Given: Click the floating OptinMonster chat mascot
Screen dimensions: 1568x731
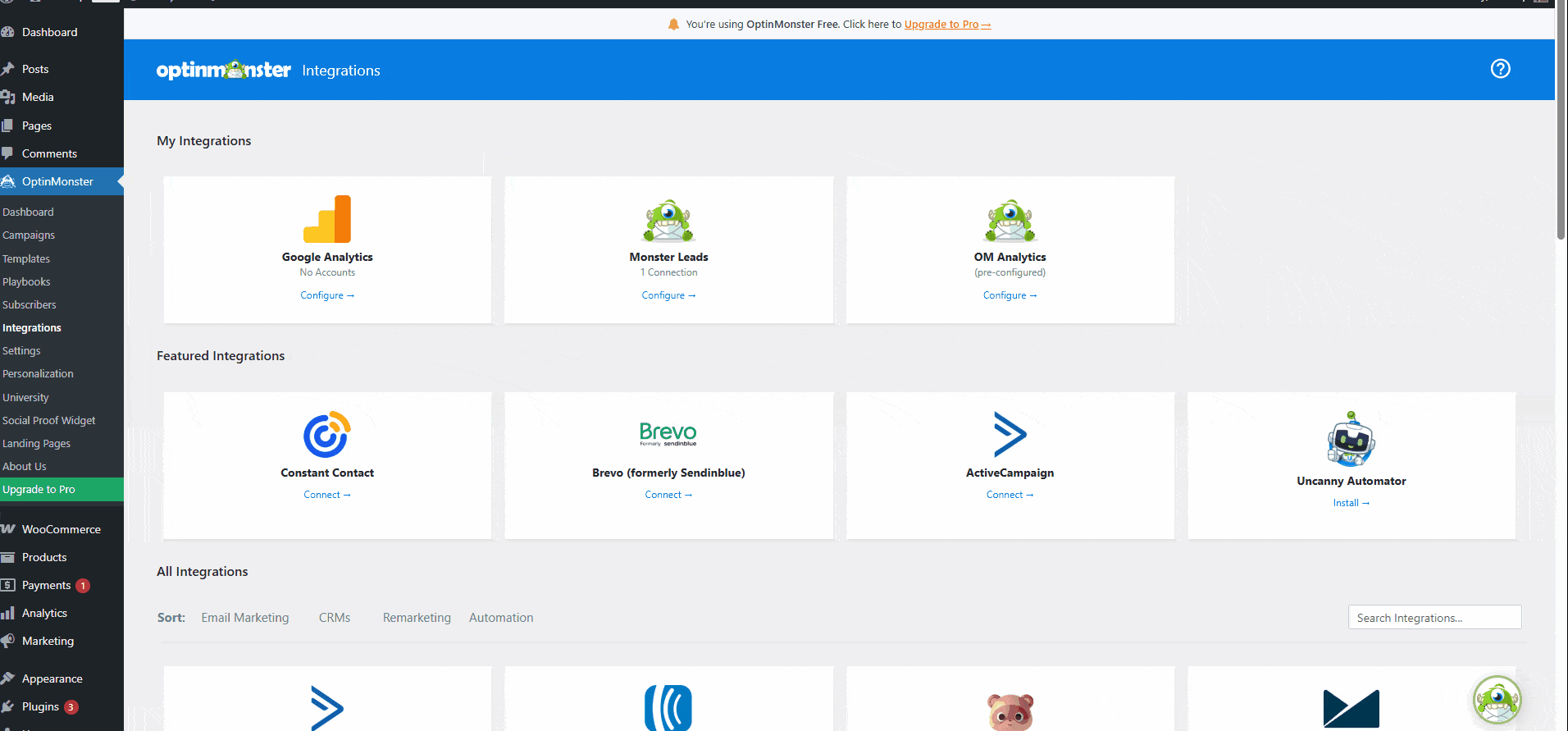Looking at the screenshot, I should [1497, 699].
